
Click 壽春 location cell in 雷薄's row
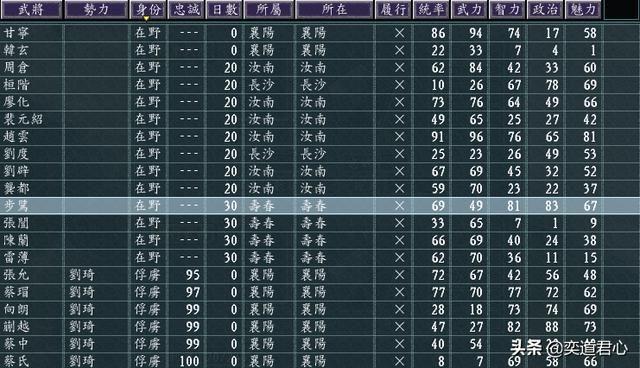coord(313,257)
